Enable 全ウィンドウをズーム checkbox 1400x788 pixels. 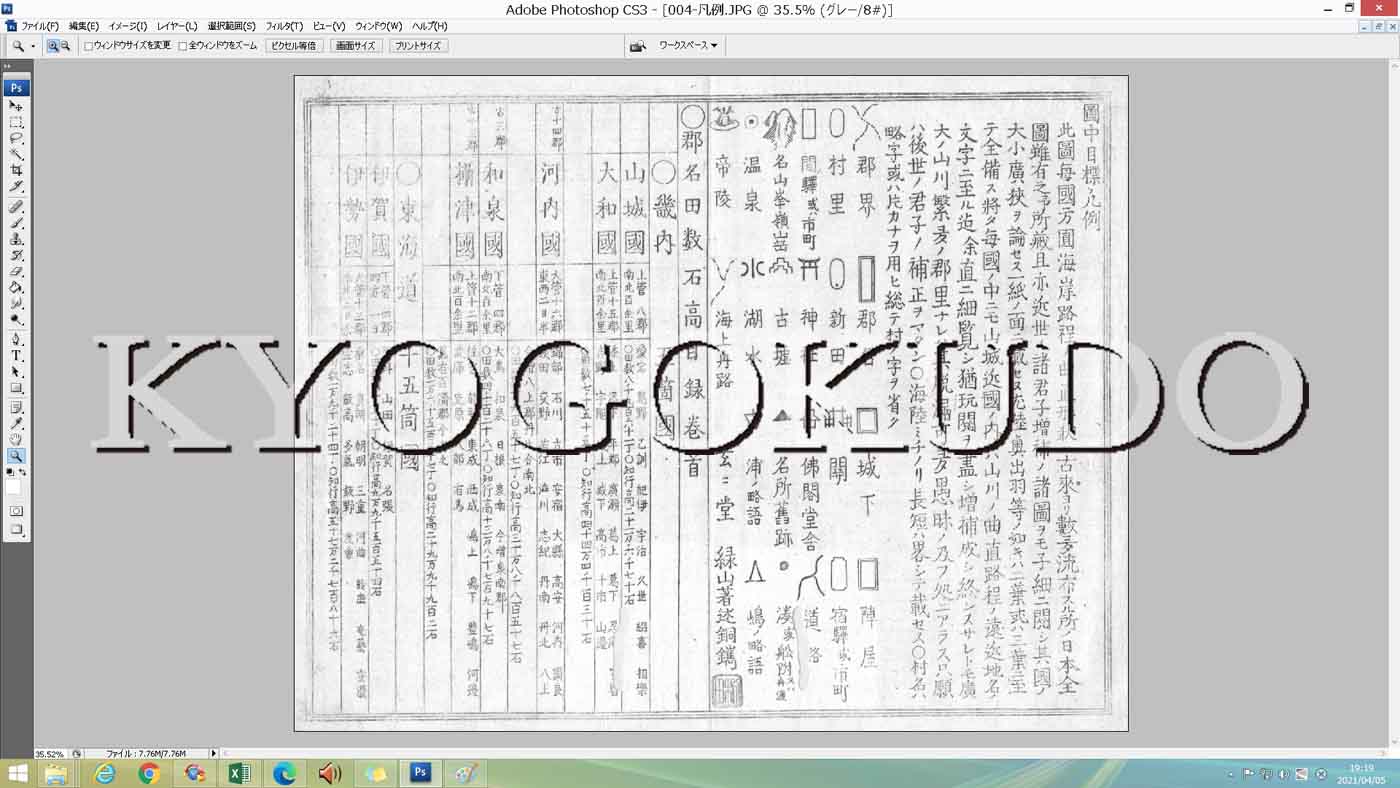tap(183, 46)
